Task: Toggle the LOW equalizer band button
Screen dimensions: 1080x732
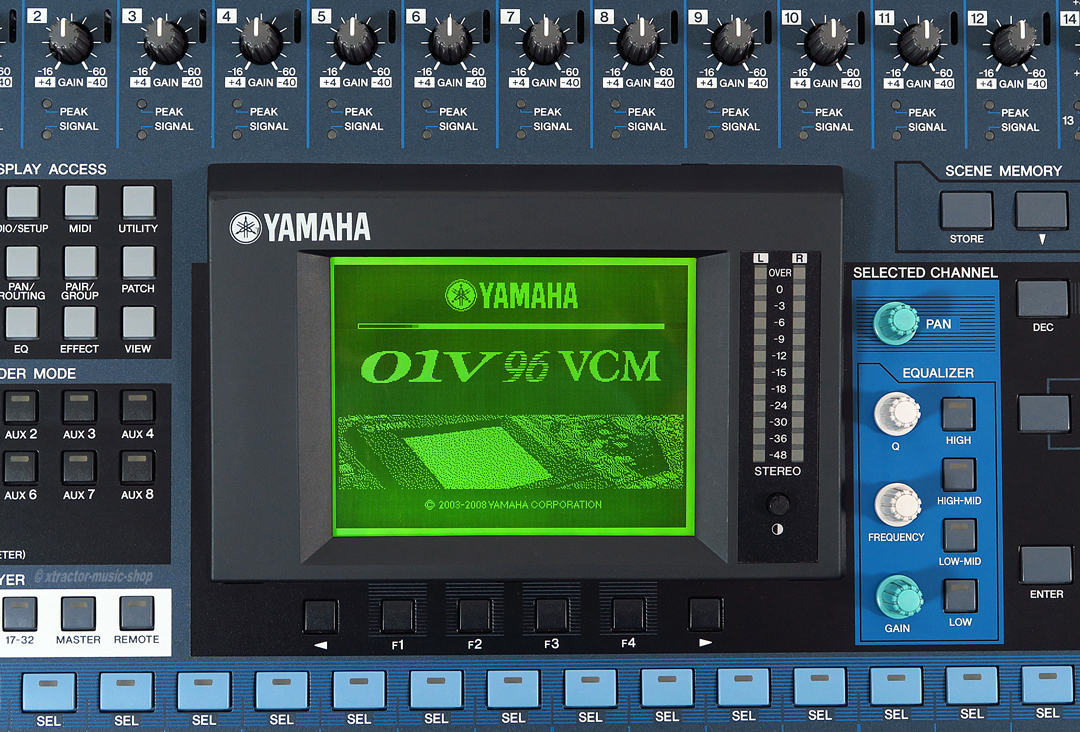Action: pyautogui.click(x=958, y=596)
